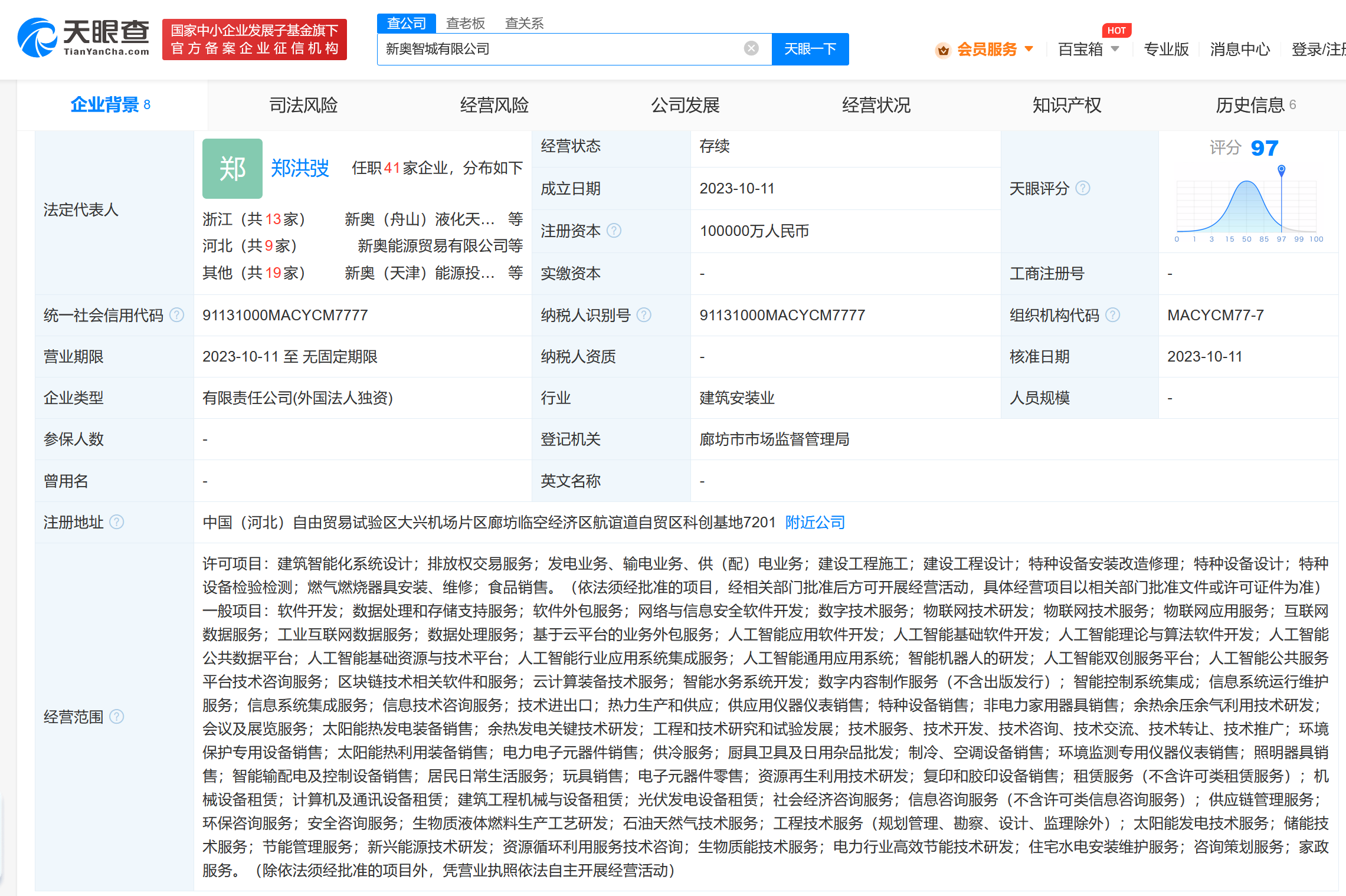
Task: Switch to the 查关系 search tab
Action: 524,23
